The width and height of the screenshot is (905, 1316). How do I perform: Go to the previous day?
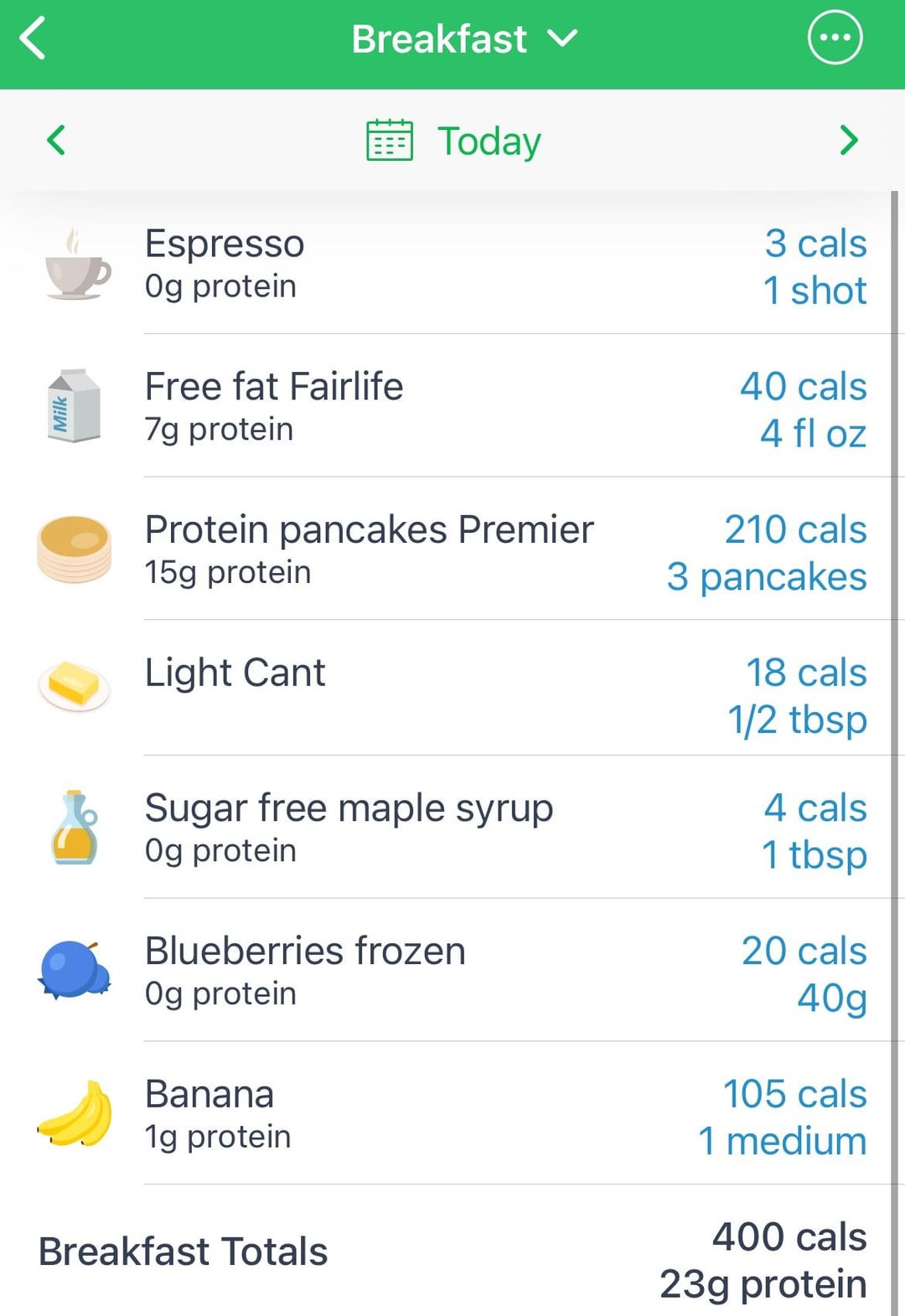[x=56, y=140]
